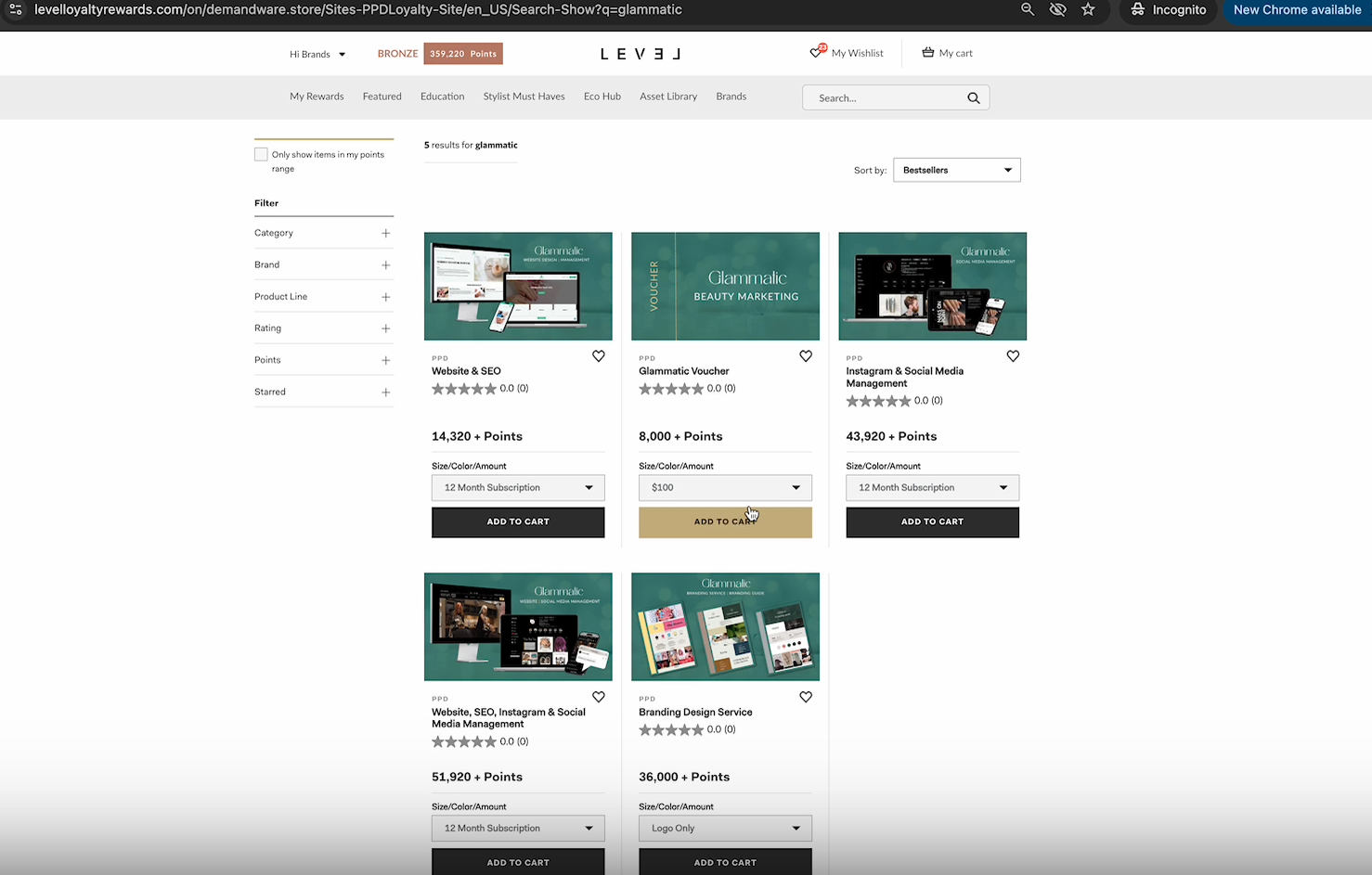Open My Wishlist heart icon
This screenshot has height=875, width=1372.
tap(816, 53)
